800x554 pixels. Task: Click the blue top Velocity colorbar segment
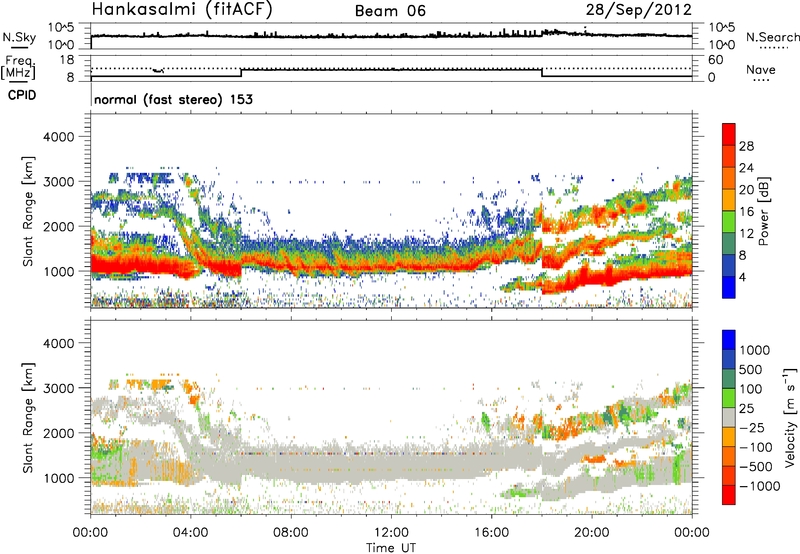pyautogui.click(x=729, y=340)
